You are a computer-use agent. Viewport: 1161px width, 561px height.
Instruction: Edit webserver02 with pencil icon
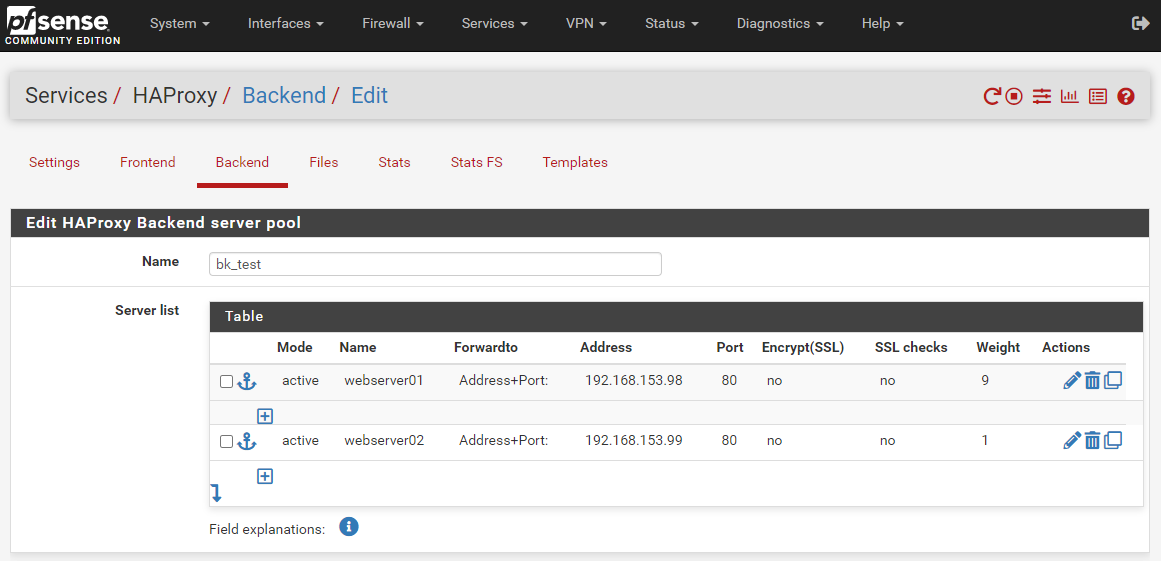click(1071, 441)
